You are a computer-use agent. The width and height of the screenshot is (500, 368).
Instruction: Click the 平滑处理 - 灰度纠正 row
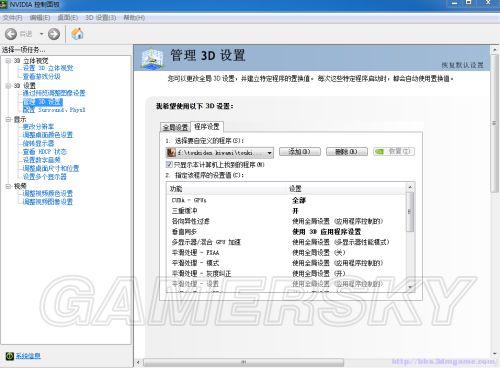(x=287, y=273)
